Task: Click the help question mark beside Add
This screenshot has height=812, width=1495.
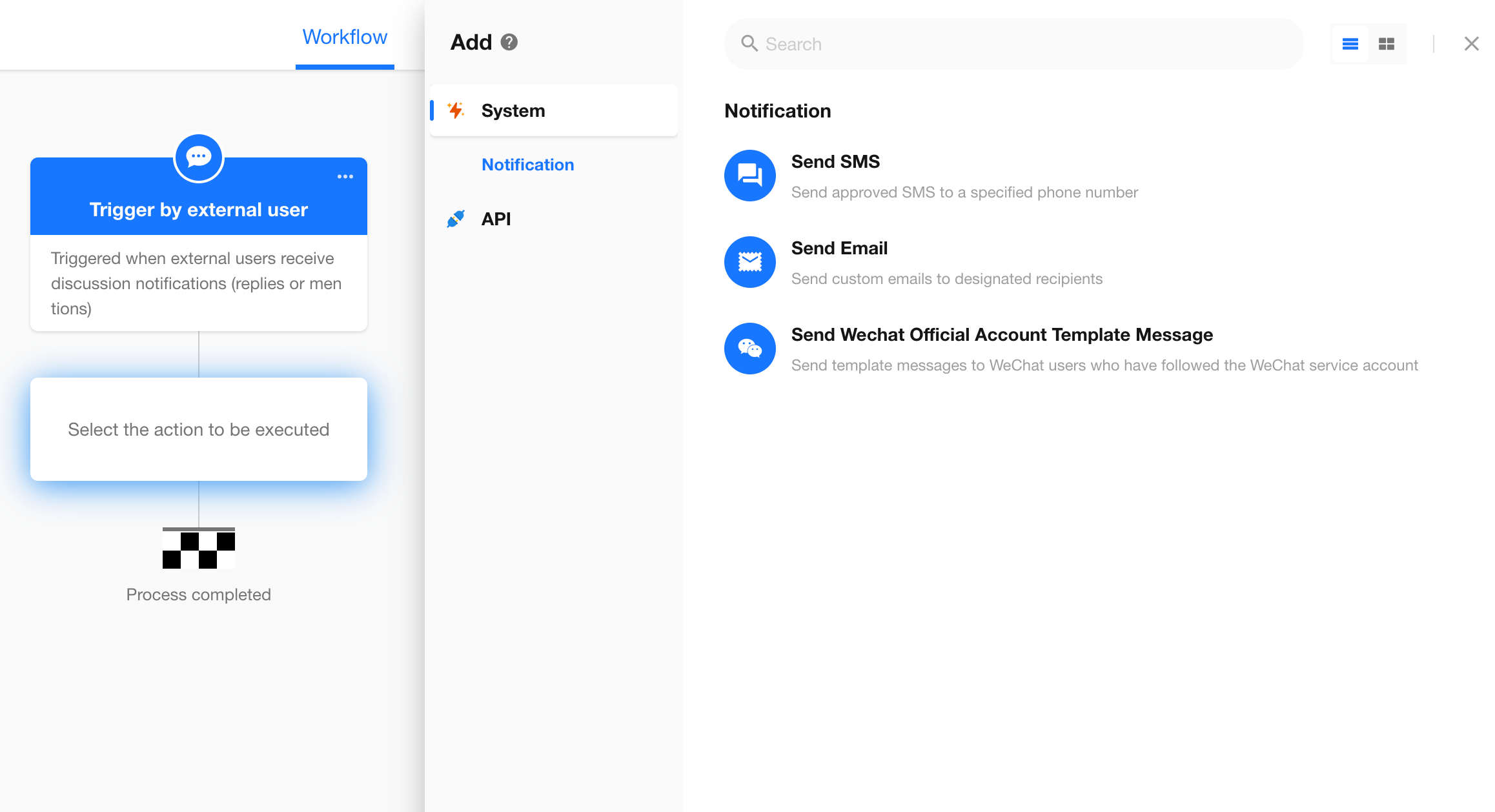Action: [x=509, y=42]
